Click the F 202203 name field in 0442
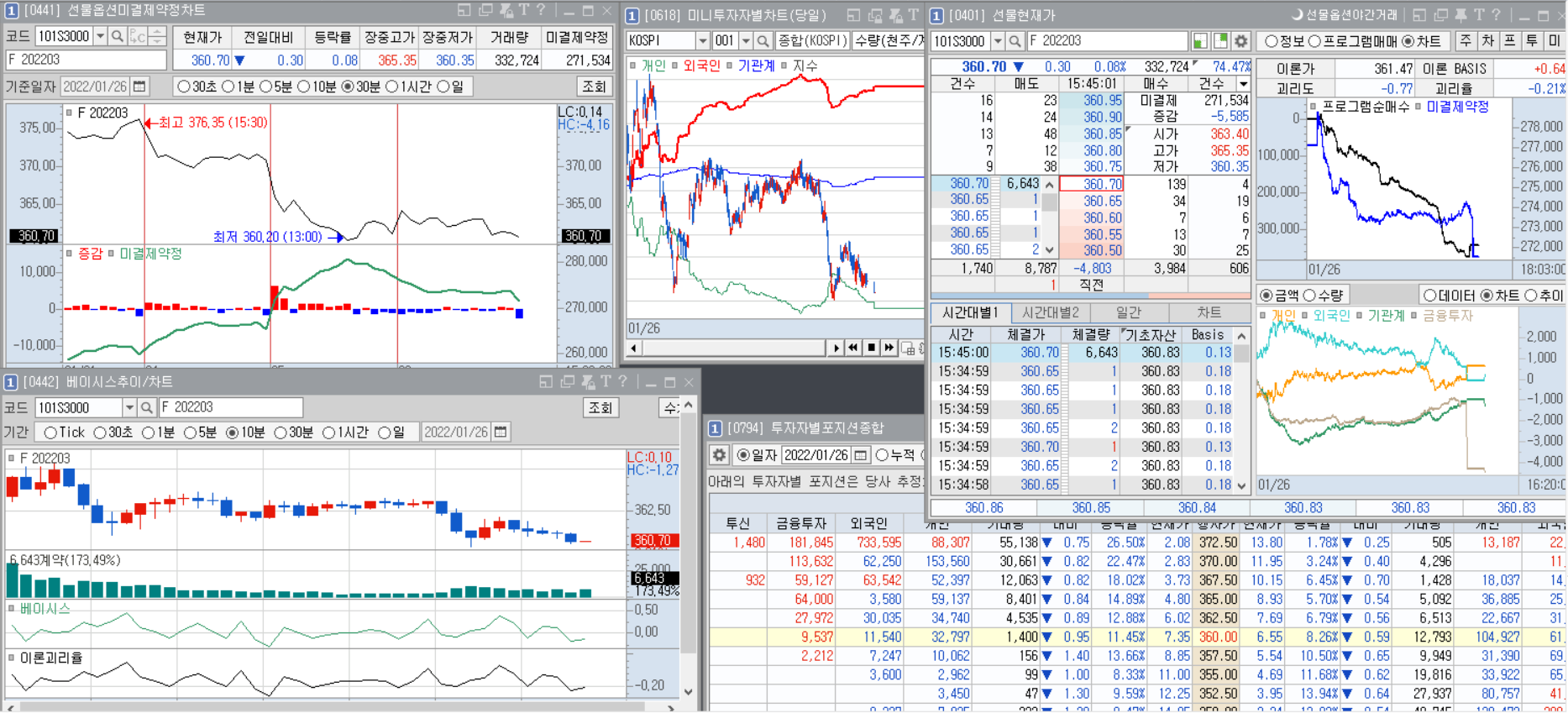 (x=230, y=407)
